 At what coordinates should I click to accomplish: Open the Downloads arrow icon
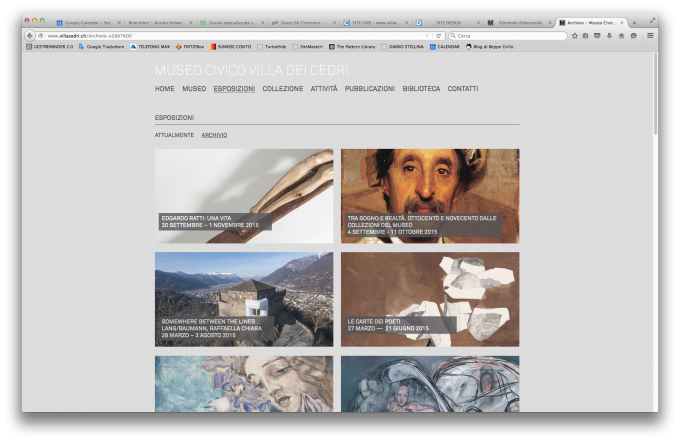[609, 36]
